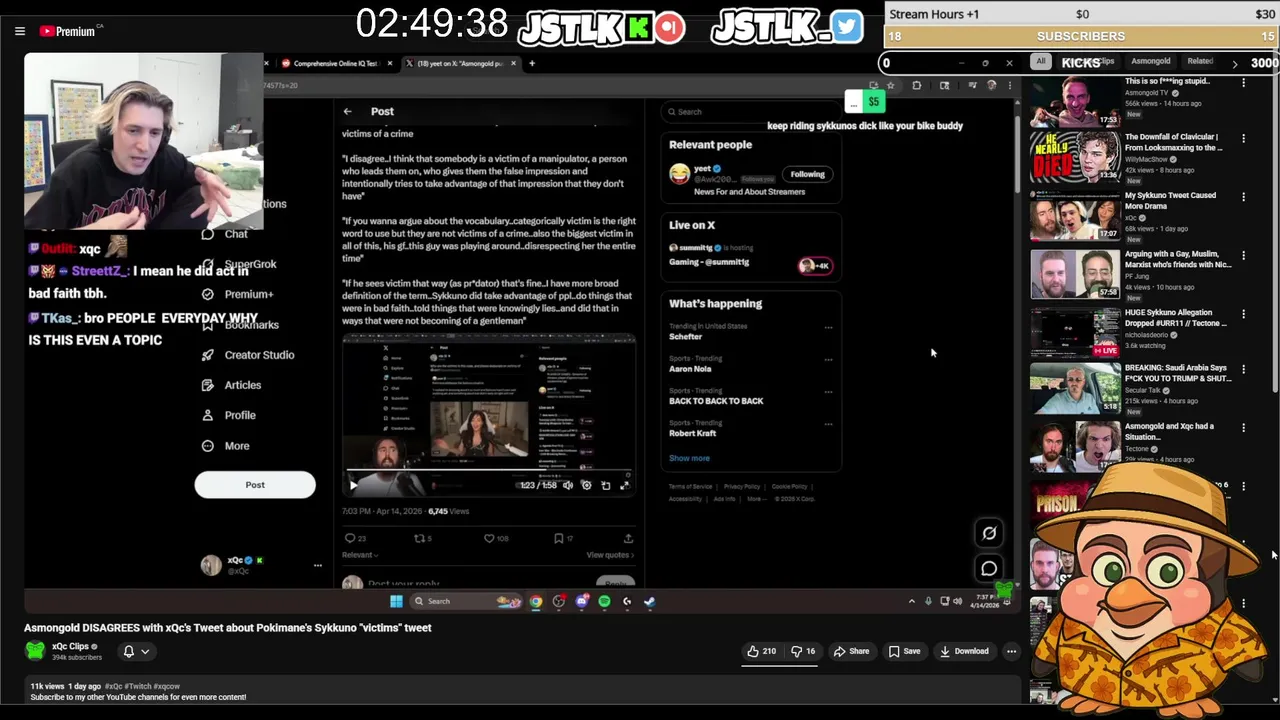Download the YouTube video

pyautogui.click(x=964, y=651)
